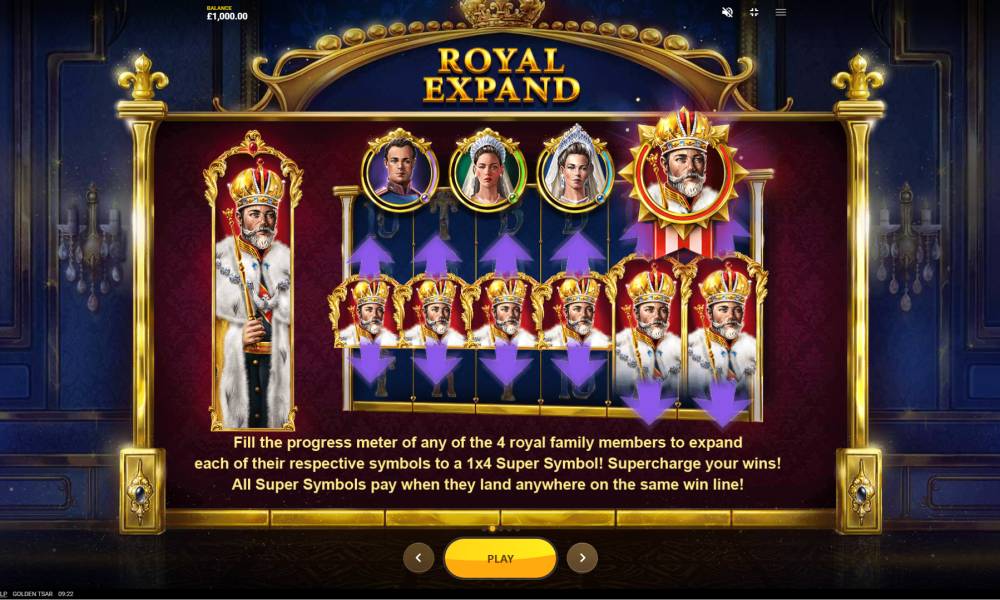
Task: Open the hamburger menu at top right
Action: pyautogui.click(x=781, y=12)
